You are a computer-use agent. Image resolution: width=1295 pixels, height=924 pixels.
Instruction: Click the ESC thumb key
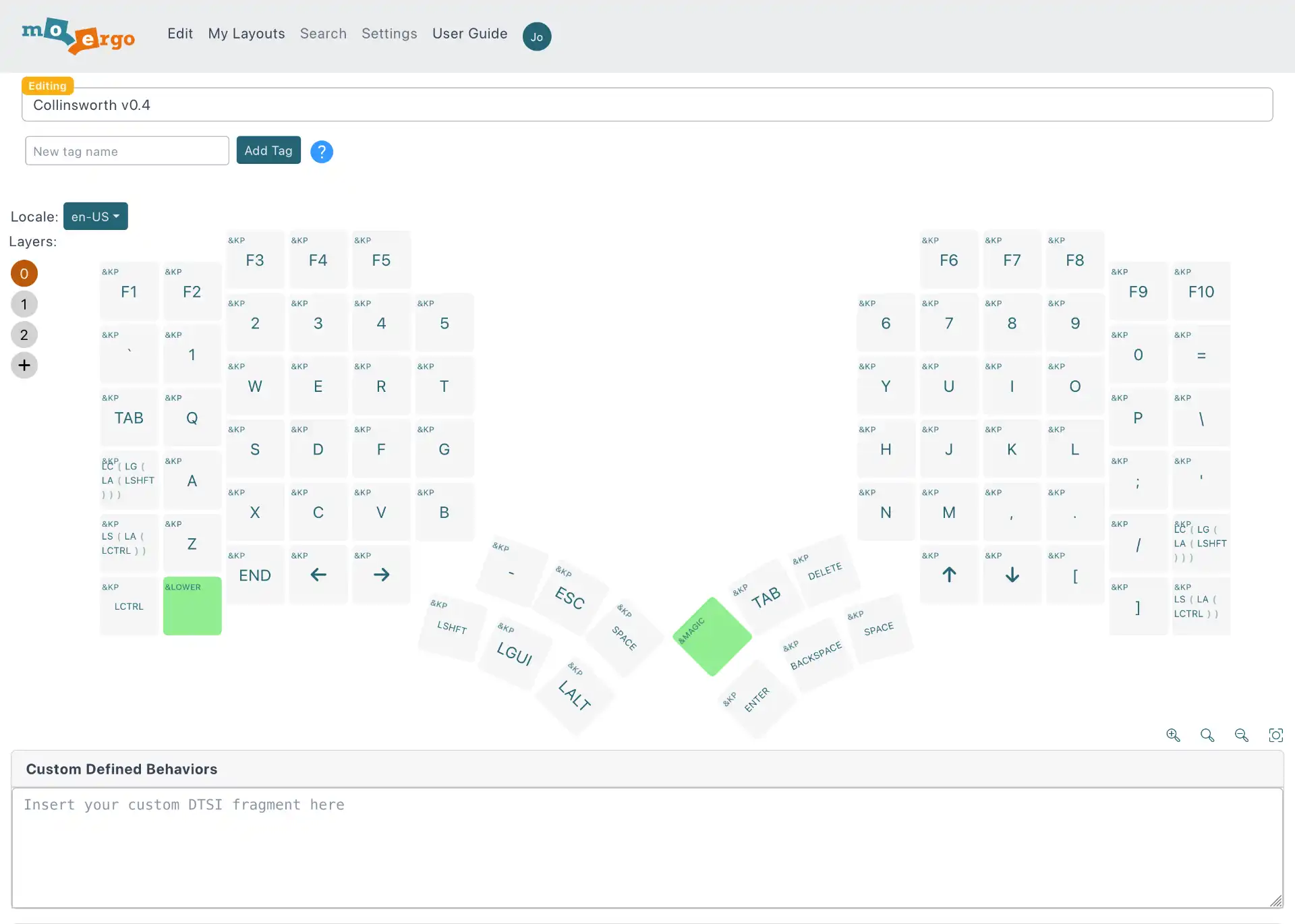coord(571,598)
